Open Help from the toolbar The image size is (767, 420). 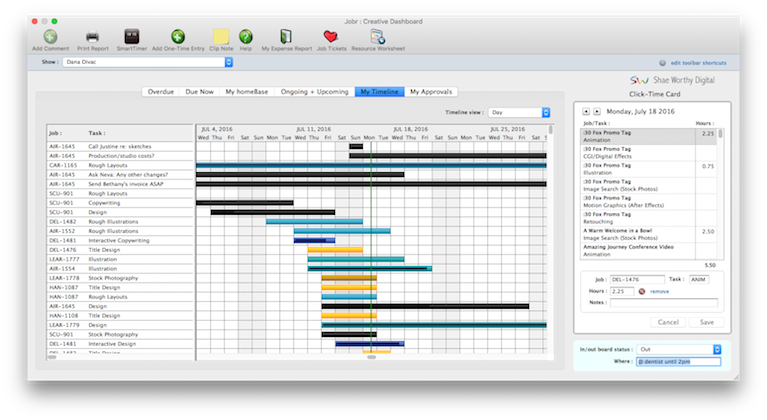pos(246,37)
